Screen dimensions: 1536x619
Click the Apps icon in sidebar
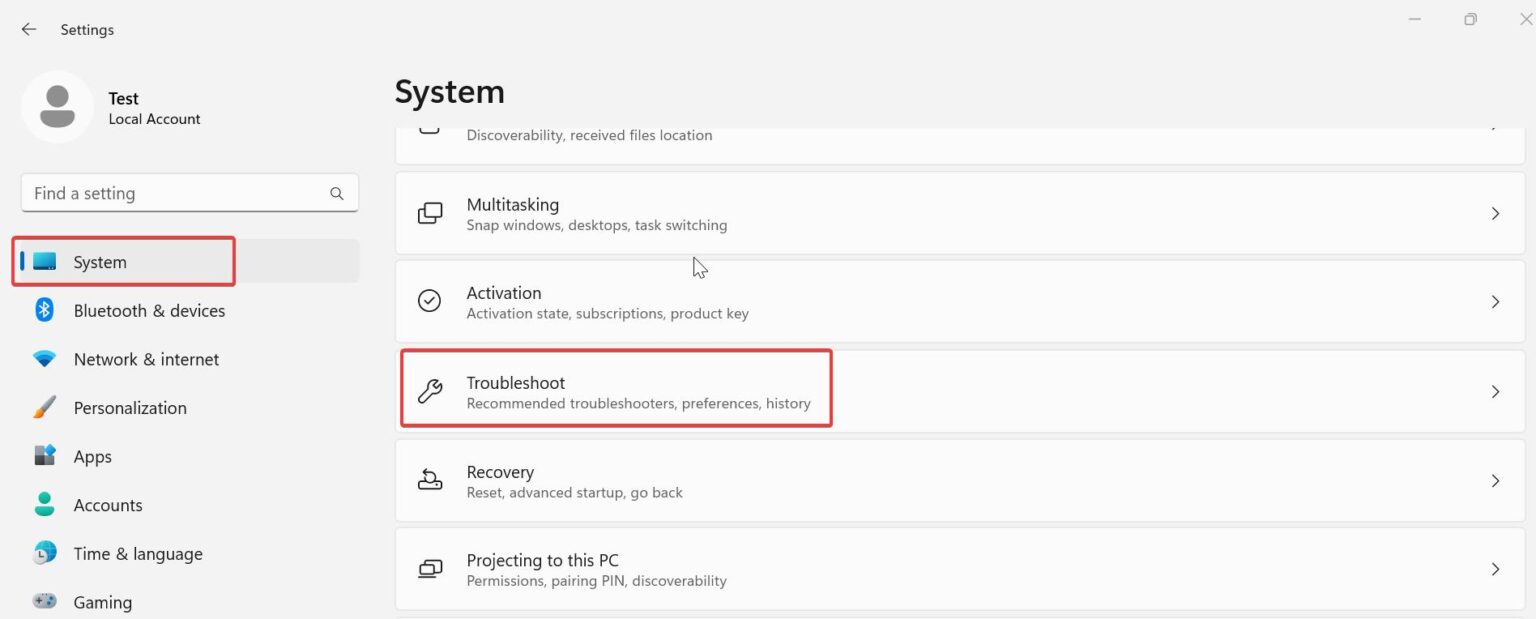(44, 456)
